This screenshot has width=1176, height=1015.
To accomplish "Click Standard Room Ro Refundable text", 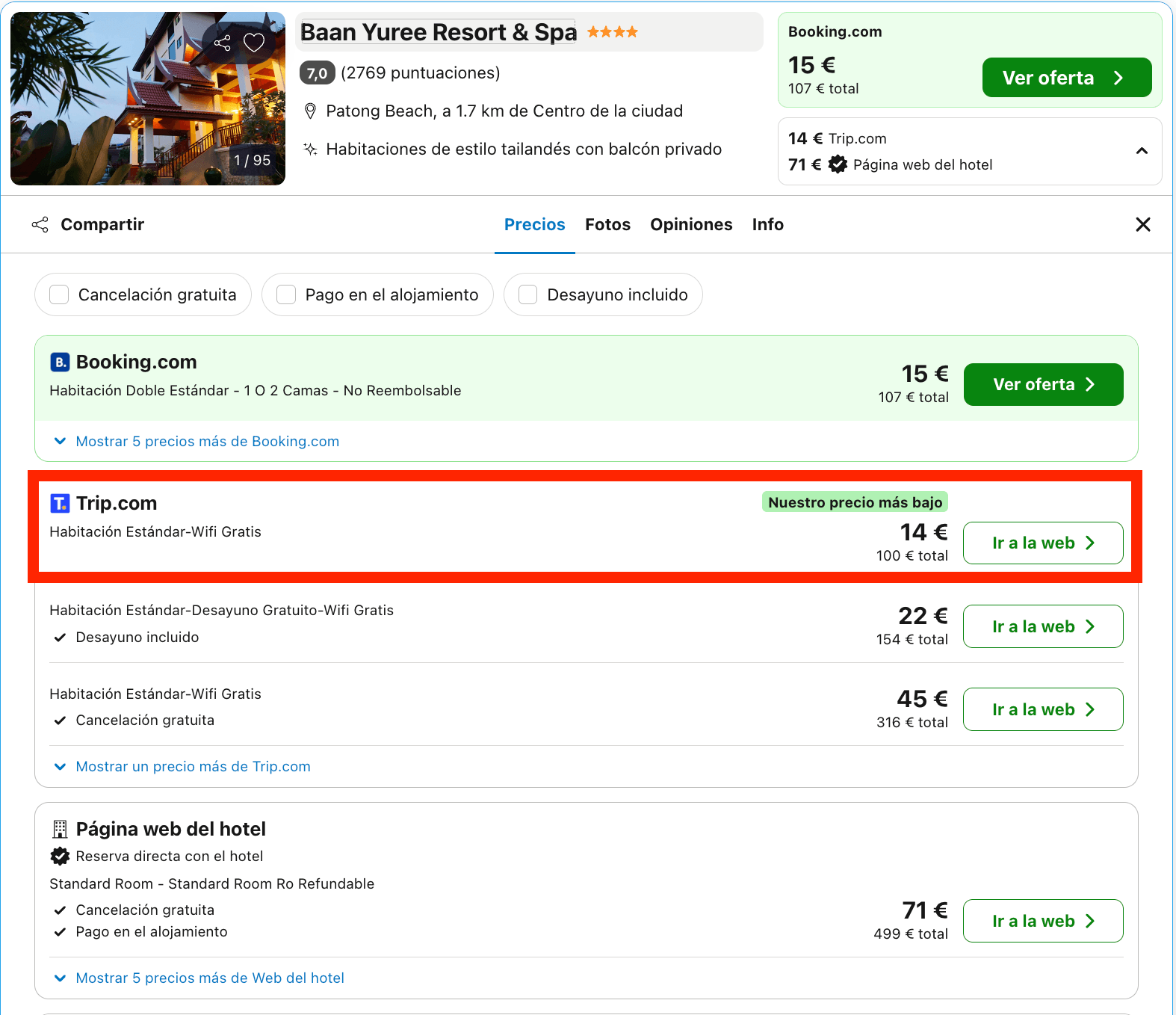I will (212, 883).
